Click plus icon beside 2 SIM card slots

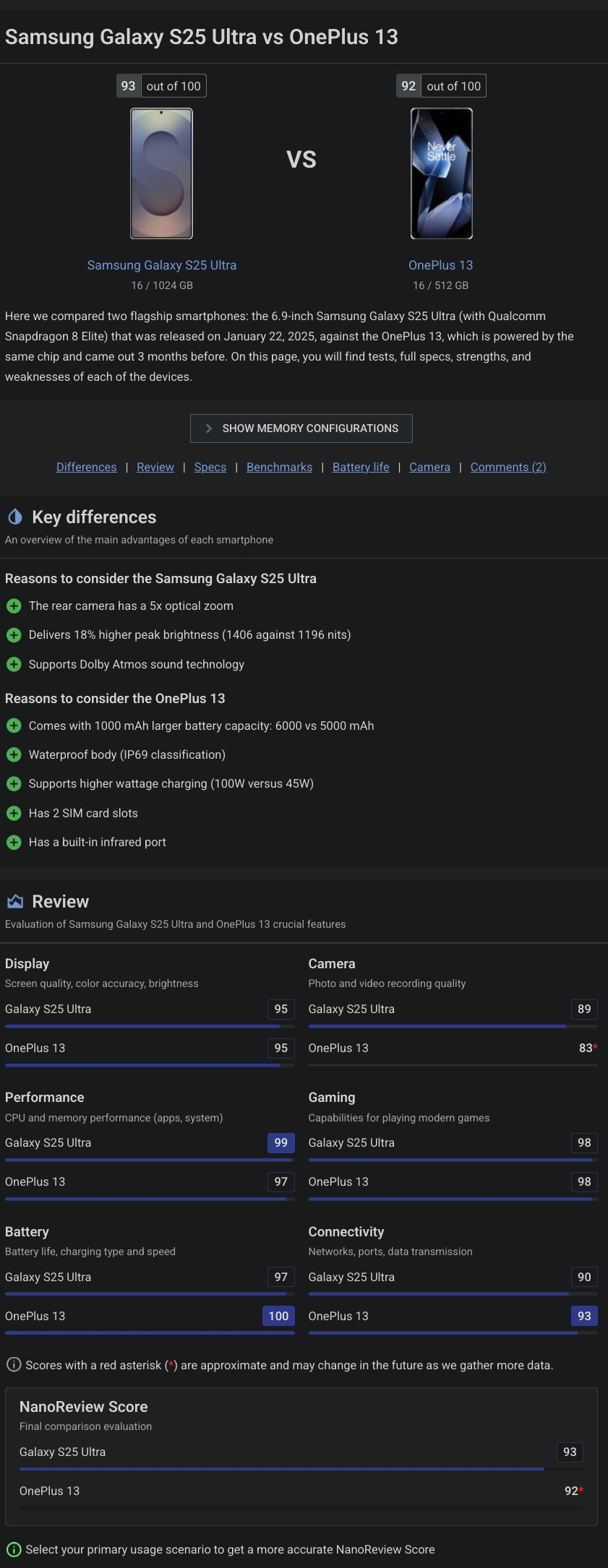pyautogui.click(x=14, y=813)
